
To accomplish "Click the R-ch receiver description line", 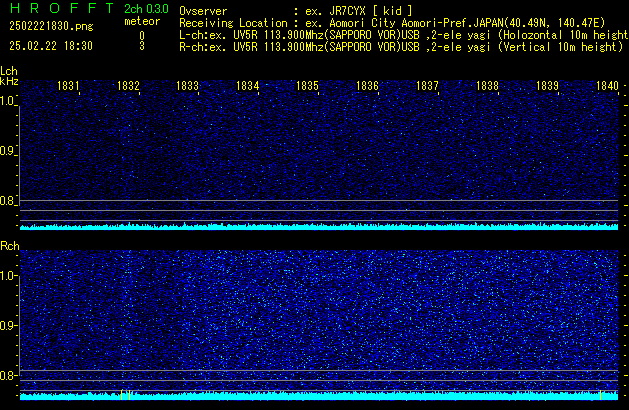I will (x=401, y=47).
